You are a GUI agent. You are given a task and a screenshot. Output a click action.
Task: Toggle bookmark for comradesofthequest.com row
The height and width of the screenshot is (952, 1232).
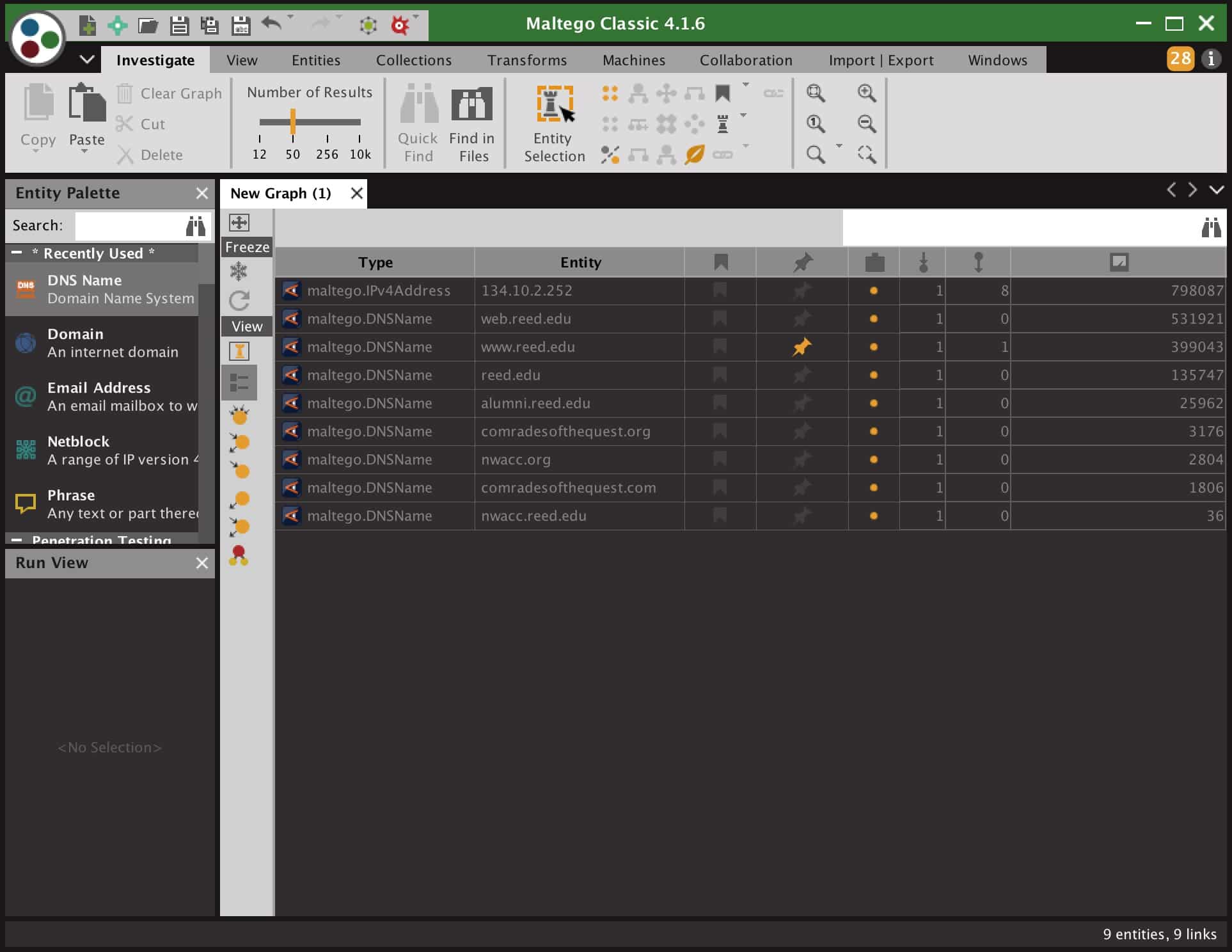pyautogui.click(x=720, y=488)
